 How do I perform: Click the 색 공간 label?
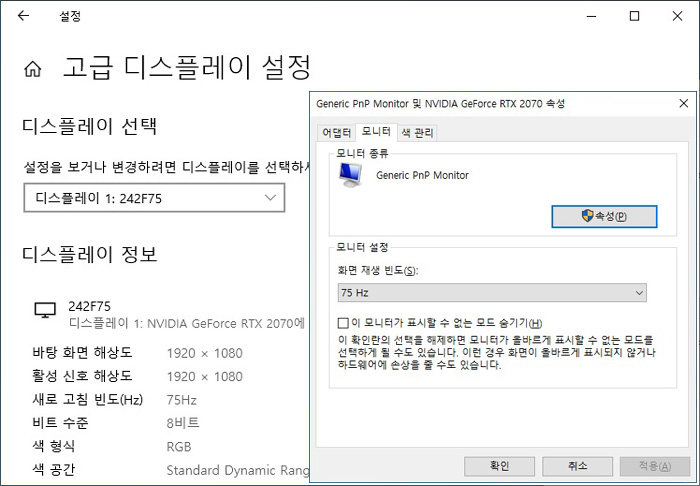(x=54, y=469)
